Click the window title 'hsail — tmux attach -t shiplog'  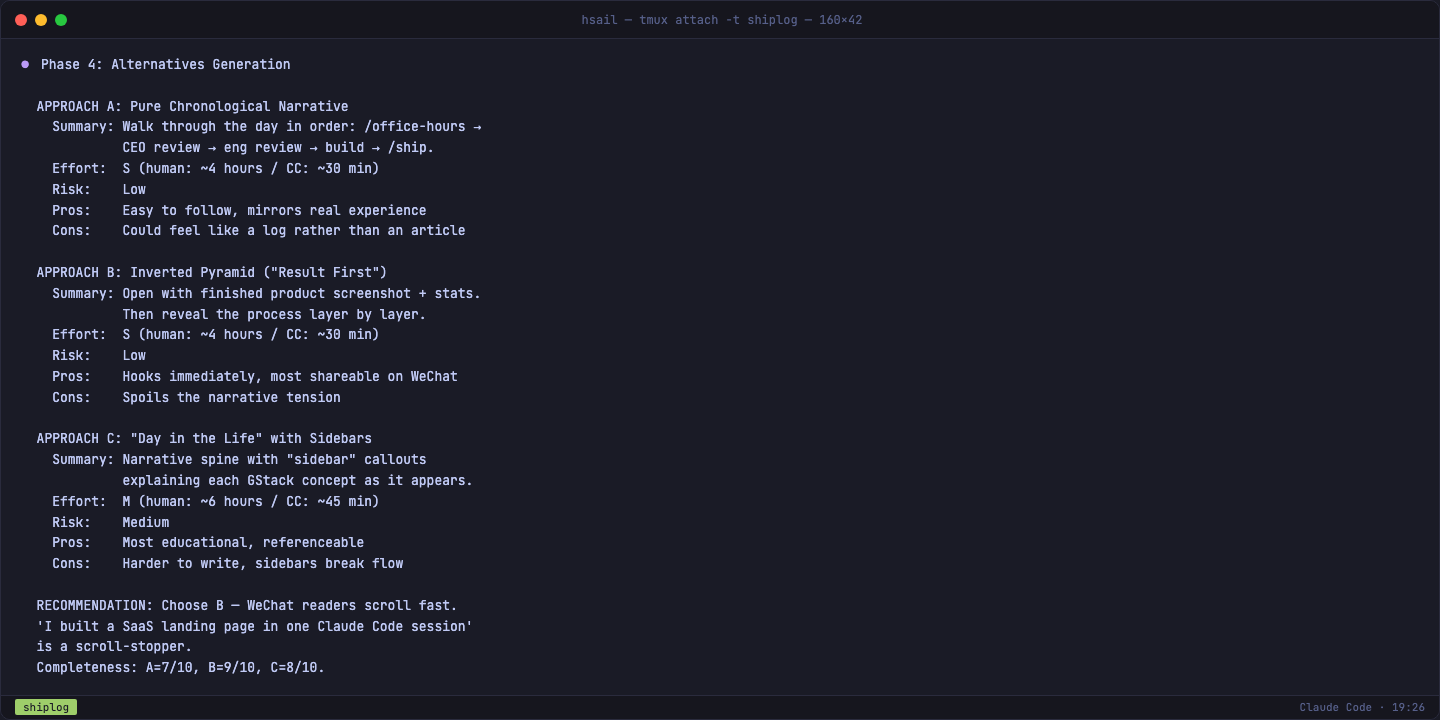tap(720, 20)
